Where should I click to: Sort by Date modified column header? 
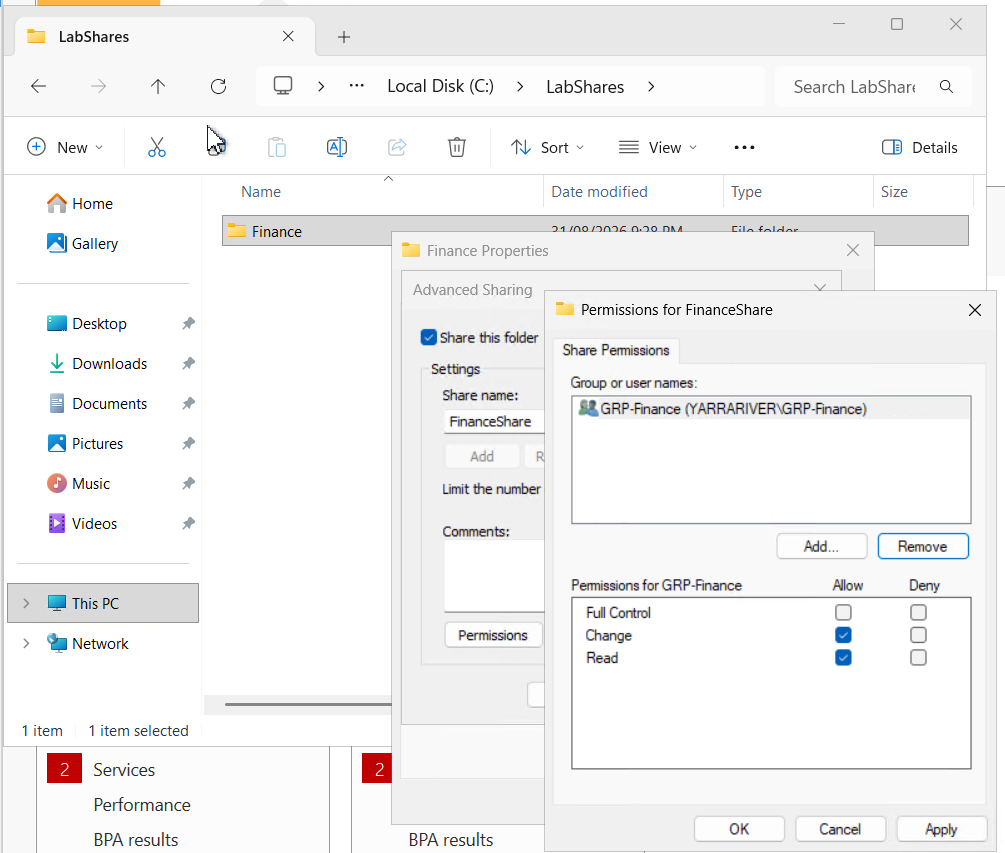(x=599, y=192)
